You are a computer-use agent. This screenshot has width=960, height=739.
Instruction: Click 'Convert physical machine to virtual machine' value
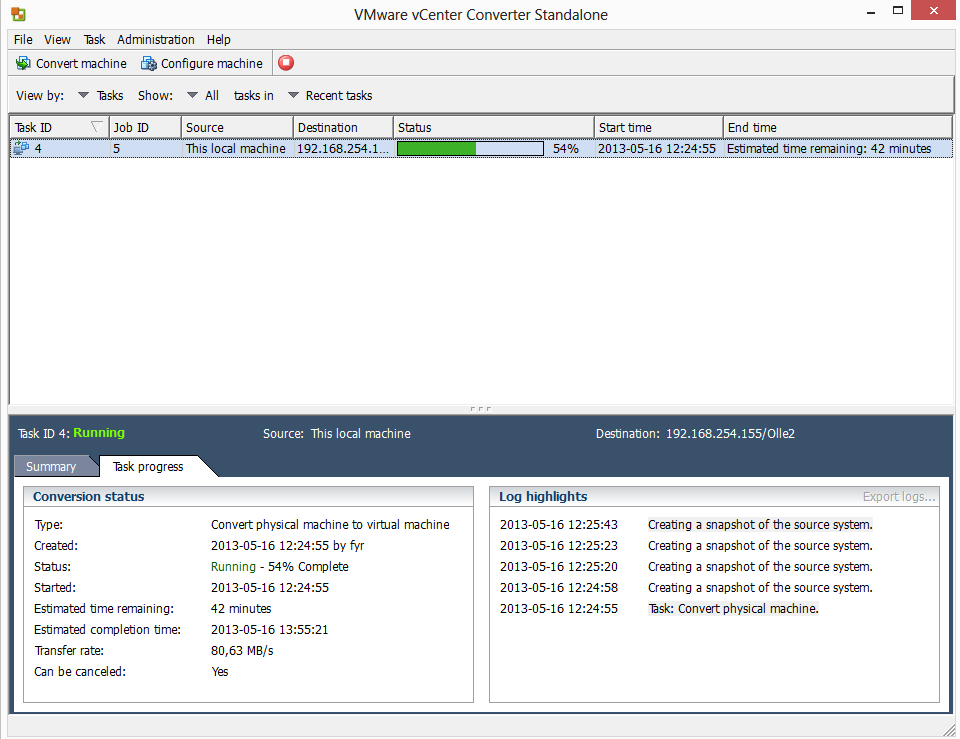pyautogui.click(x=331, y=525)
